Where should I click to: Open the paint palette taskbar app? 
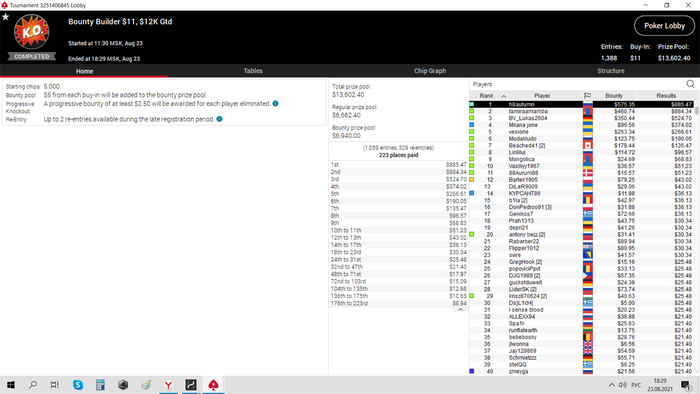[x=146, y=385]
